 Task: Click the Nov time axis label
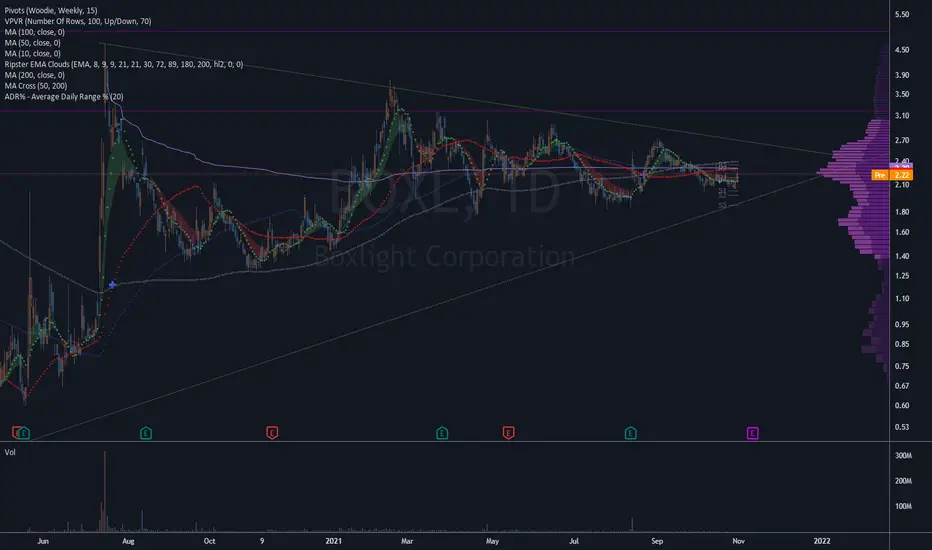click(x=738, y=541)
